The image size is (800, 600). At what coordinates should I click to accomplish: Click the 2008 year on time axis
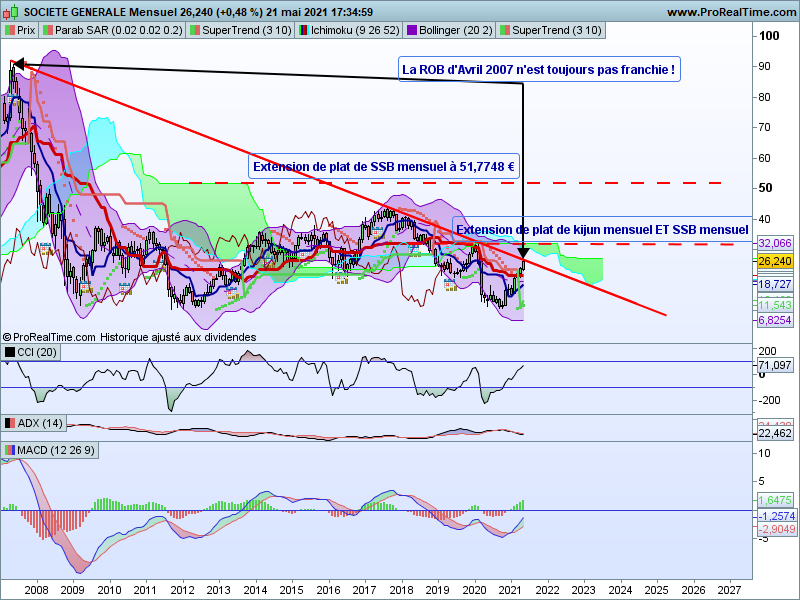click(36, 590)
